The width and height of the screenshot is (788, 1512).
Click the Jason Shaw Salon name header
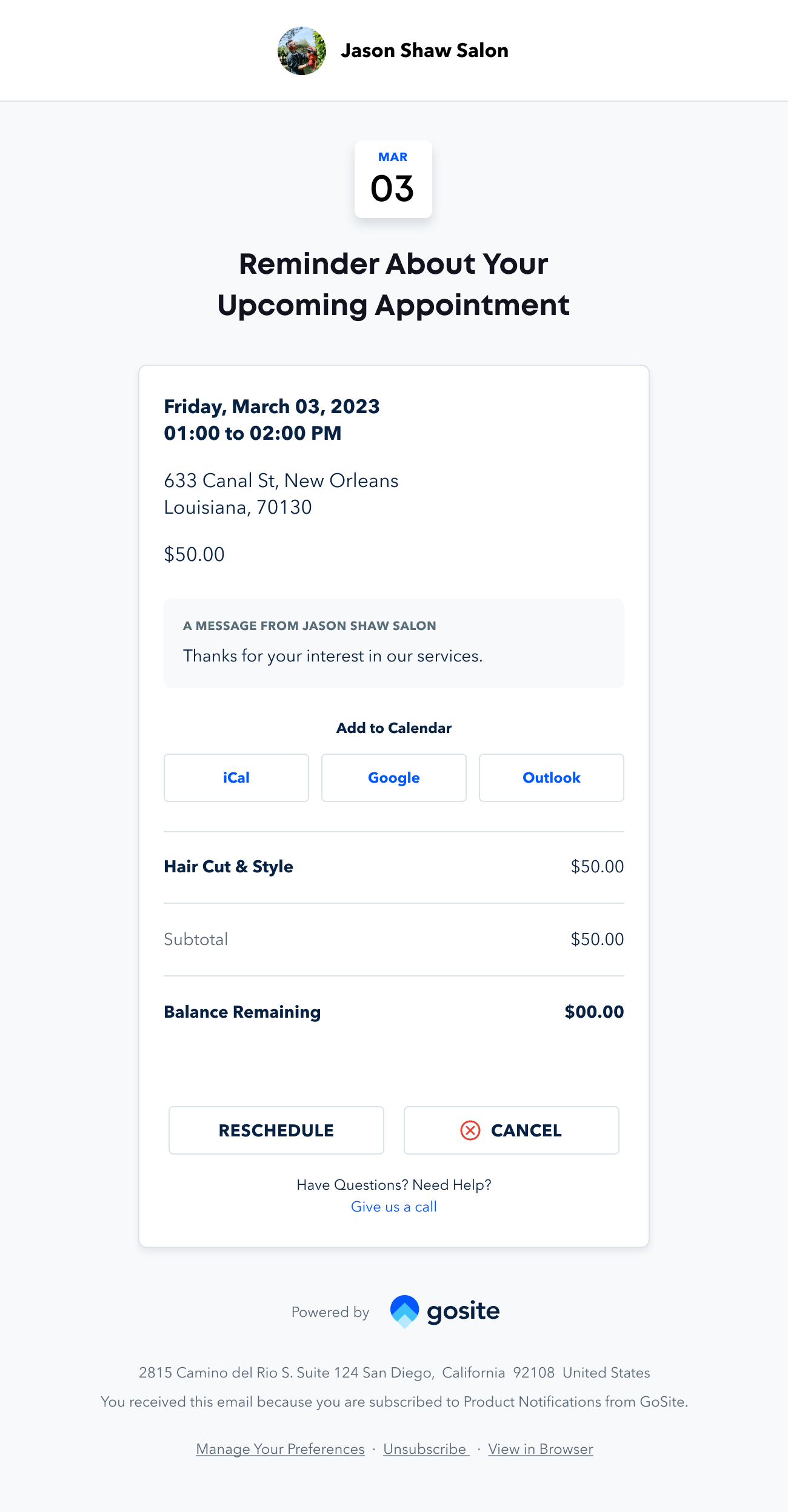pos(424,51)
